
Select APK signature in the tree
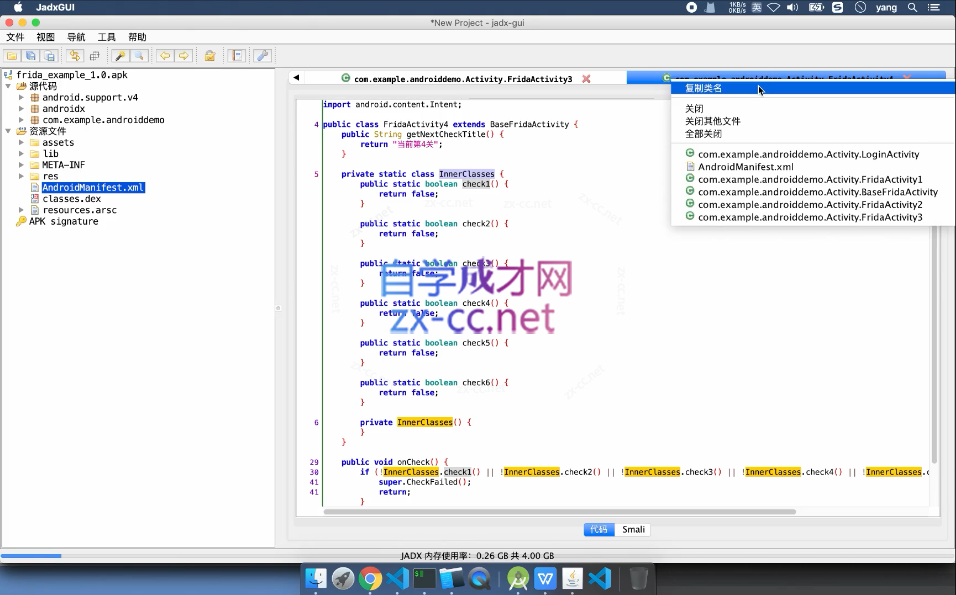tap(63, 221)
